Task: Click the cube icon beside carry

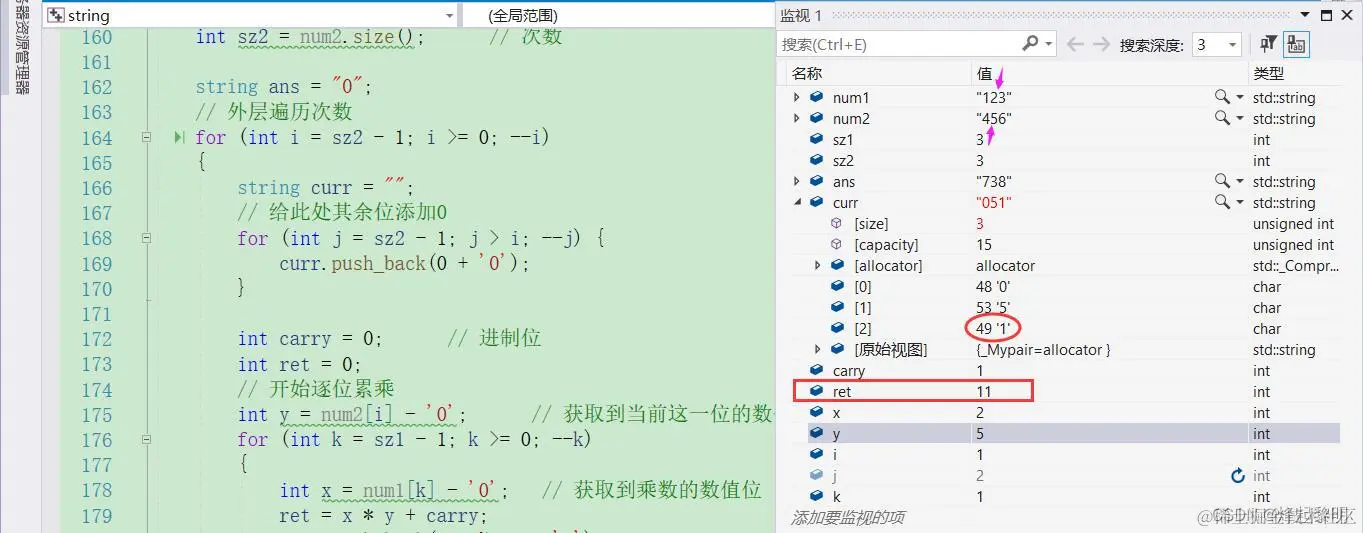Action: [x=817, y=370]
